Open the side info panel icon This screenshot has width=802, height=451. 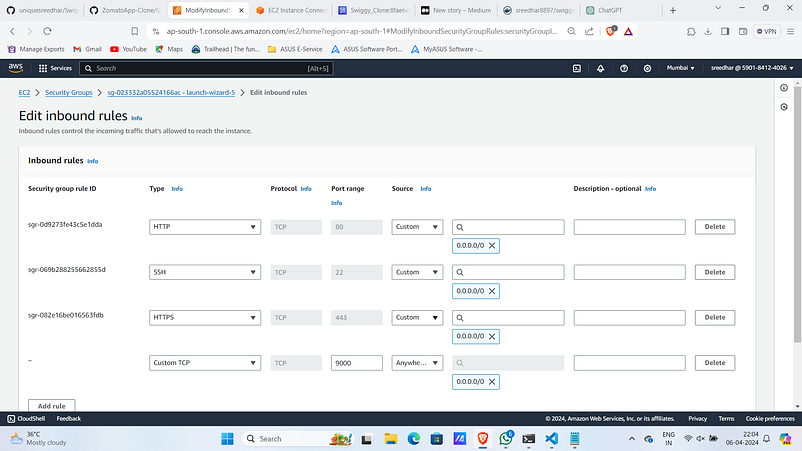784,88
